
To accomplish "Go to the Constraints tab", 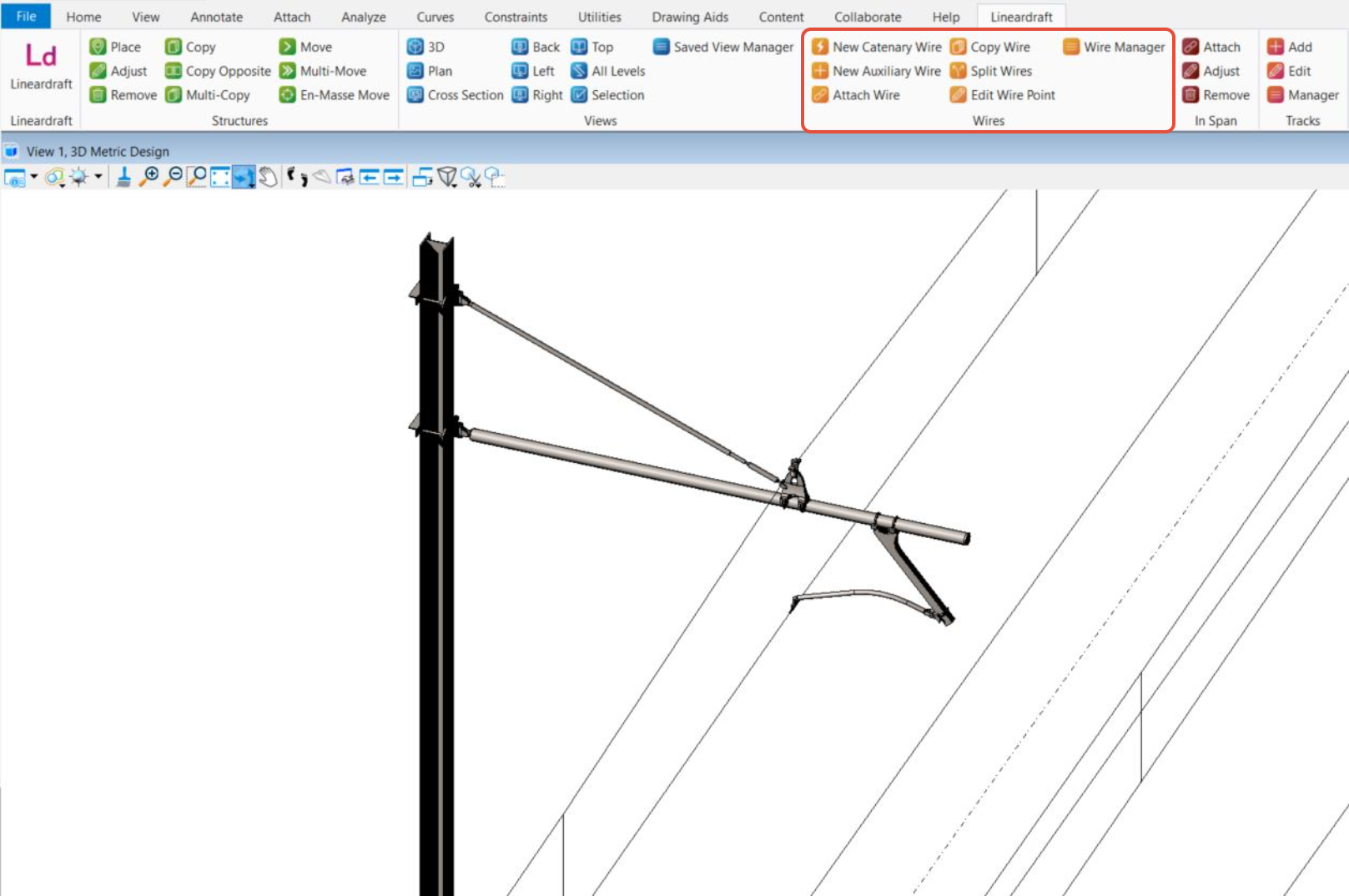I will [516, 17].
